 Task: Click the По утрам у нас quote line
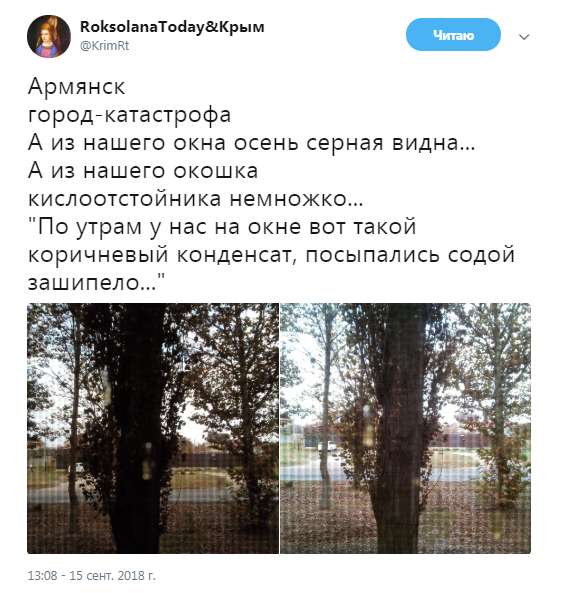click(222, 227)
